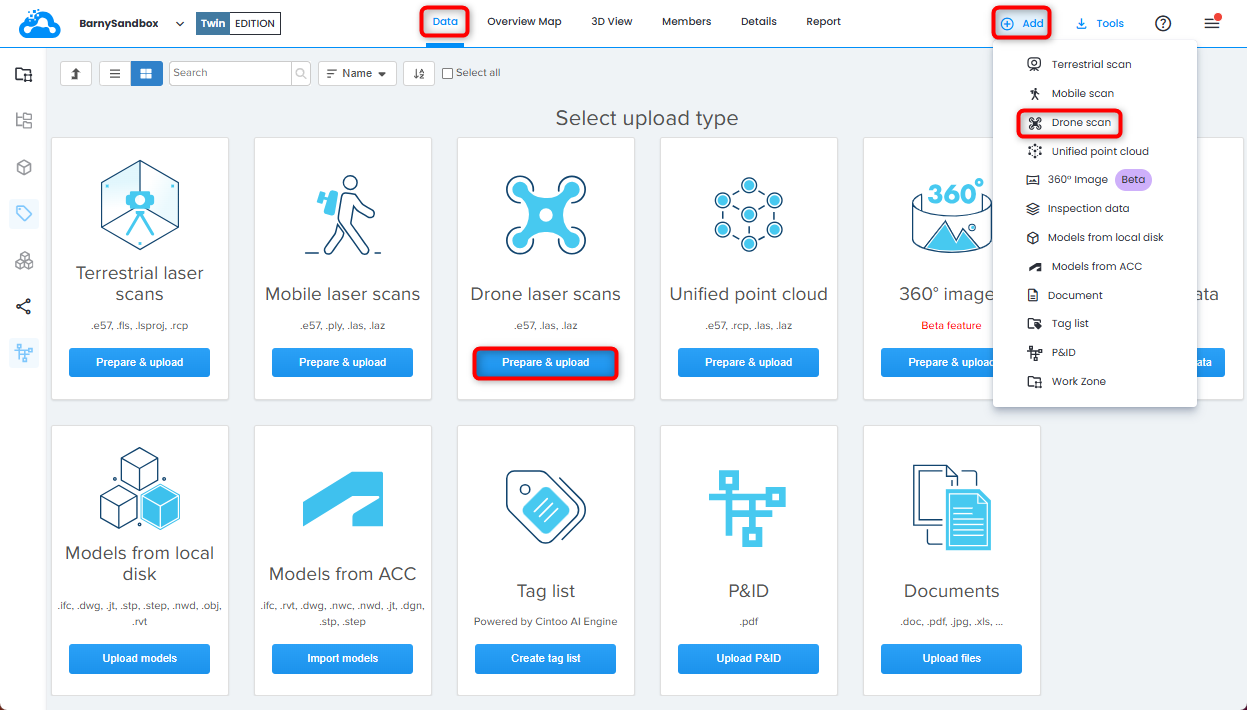Image resolution: width=1247 pixels, height=710 pixels.
Task: Switch to the Members tab
Action: click(x=686, y=22)
